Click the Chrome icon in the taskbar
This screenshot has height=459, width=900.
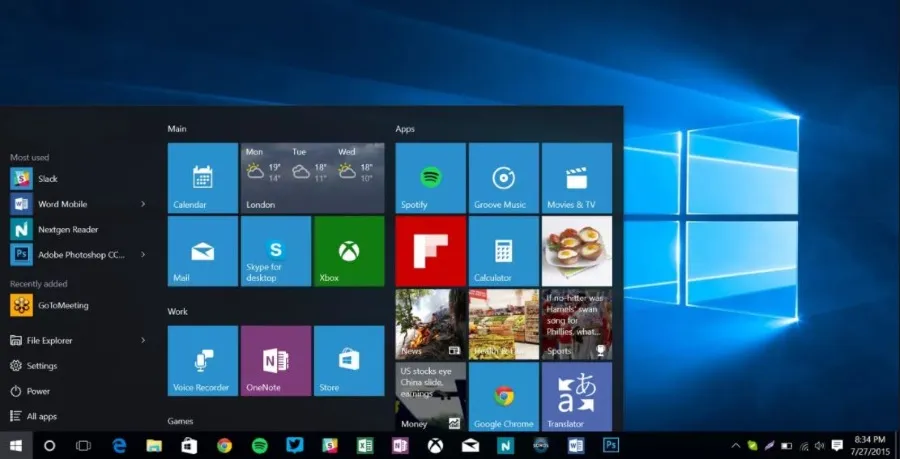pyautogui.click(x=224, y=445)
